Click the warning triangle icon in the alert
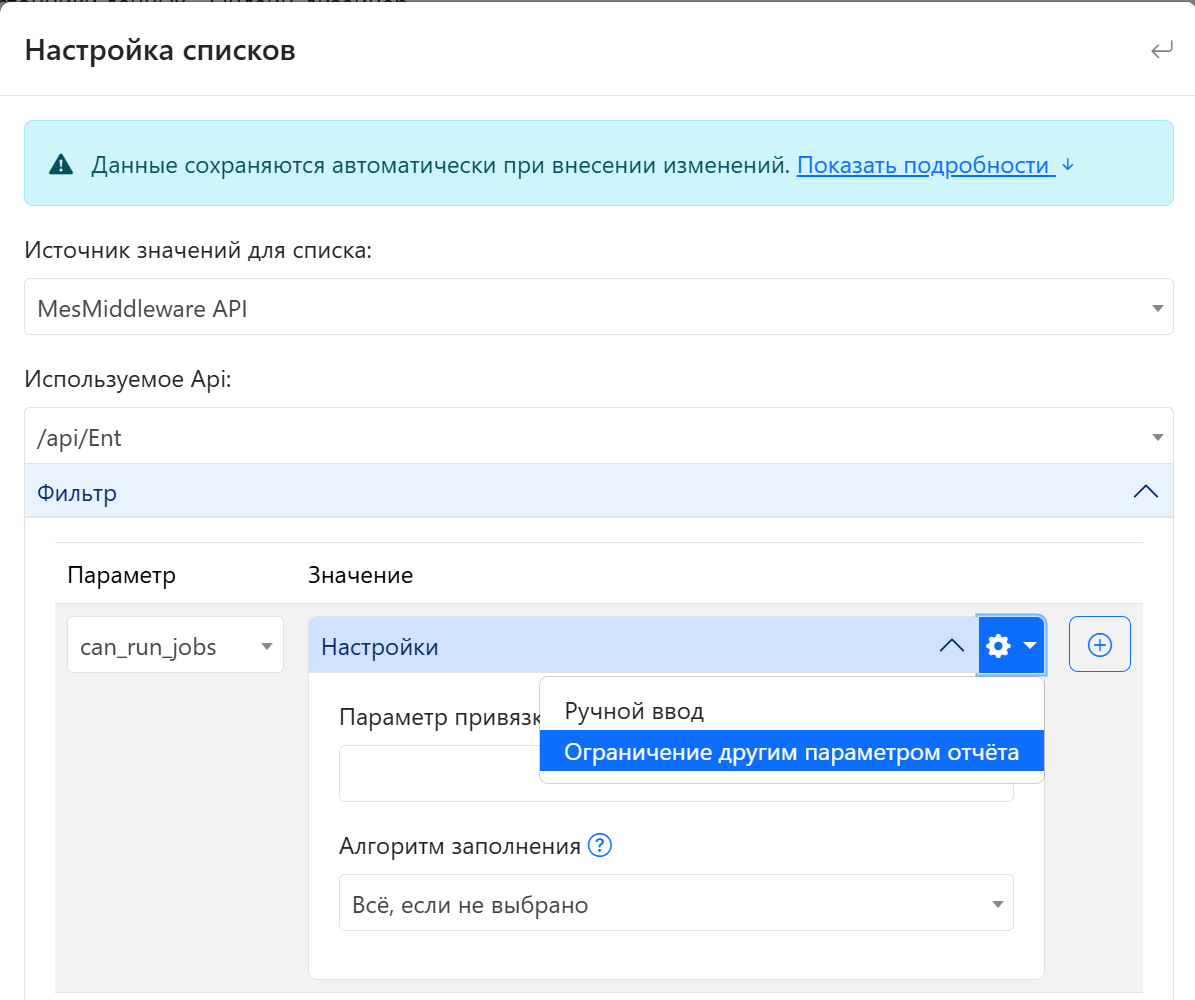Image resolution: width=1195 pixels, height=1000 pixels. pos(61,165)
